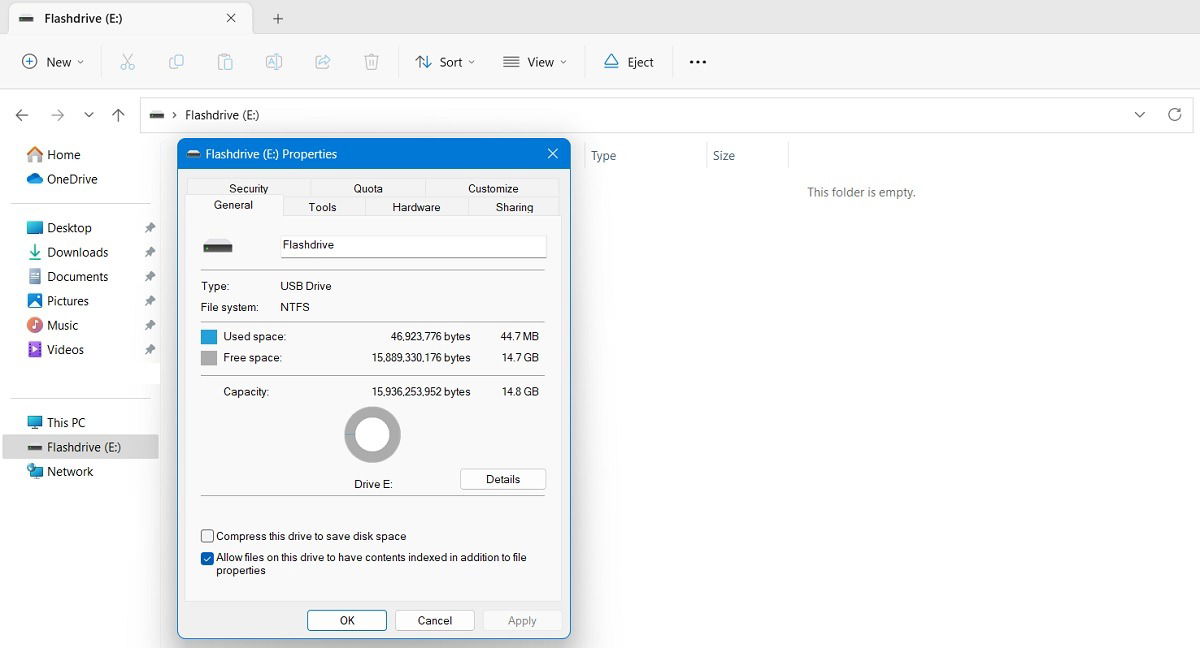Eject the flash drive using the Eject icon
1200x648 pixels.
(628, 61)
